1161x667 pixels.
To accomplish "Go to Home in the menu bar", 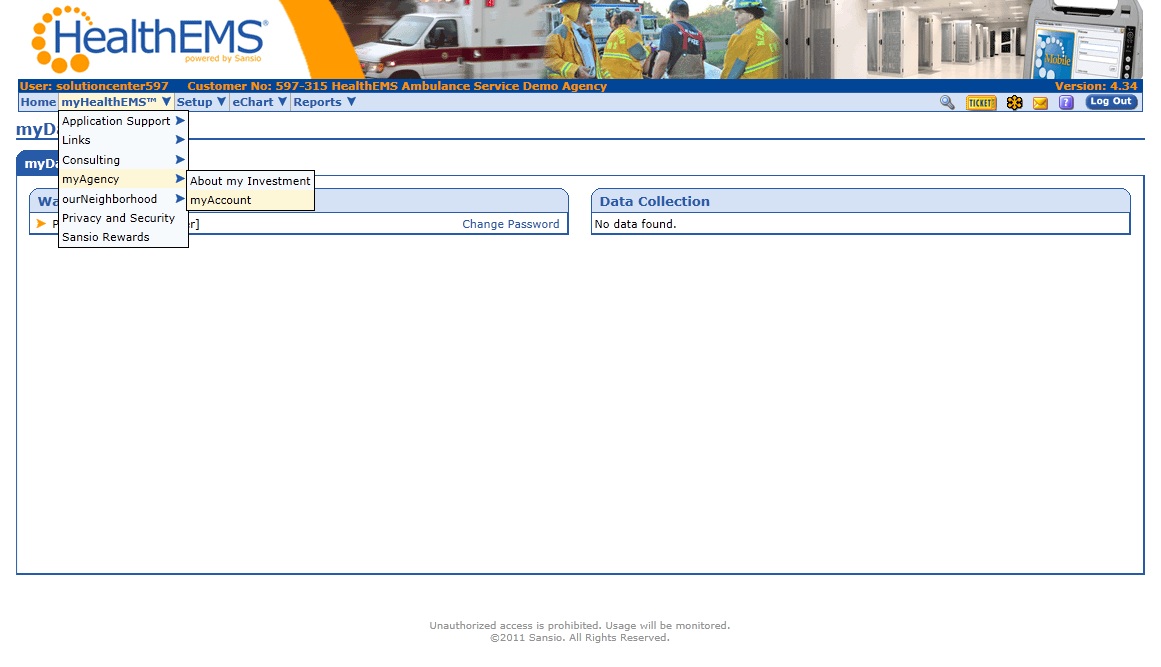I will pyautogui.click(x=38, y=102).
